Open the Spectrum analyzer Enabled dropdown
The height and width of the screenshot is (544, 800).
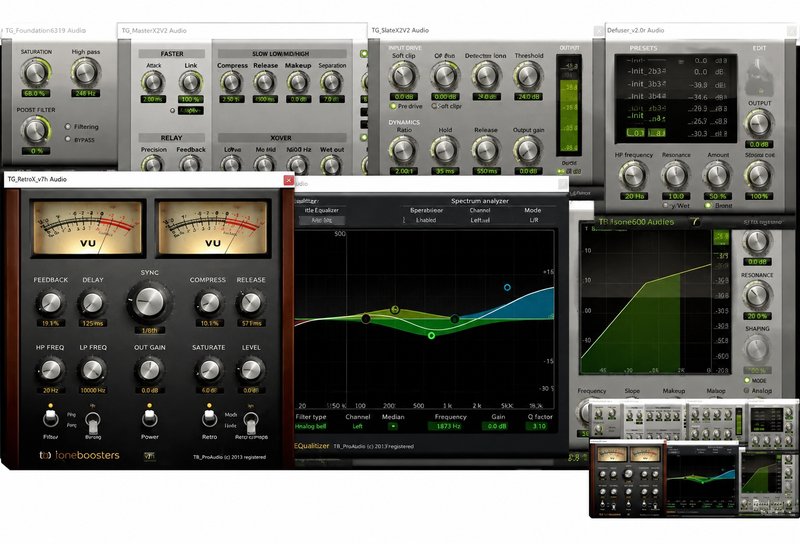click(425, 220)
